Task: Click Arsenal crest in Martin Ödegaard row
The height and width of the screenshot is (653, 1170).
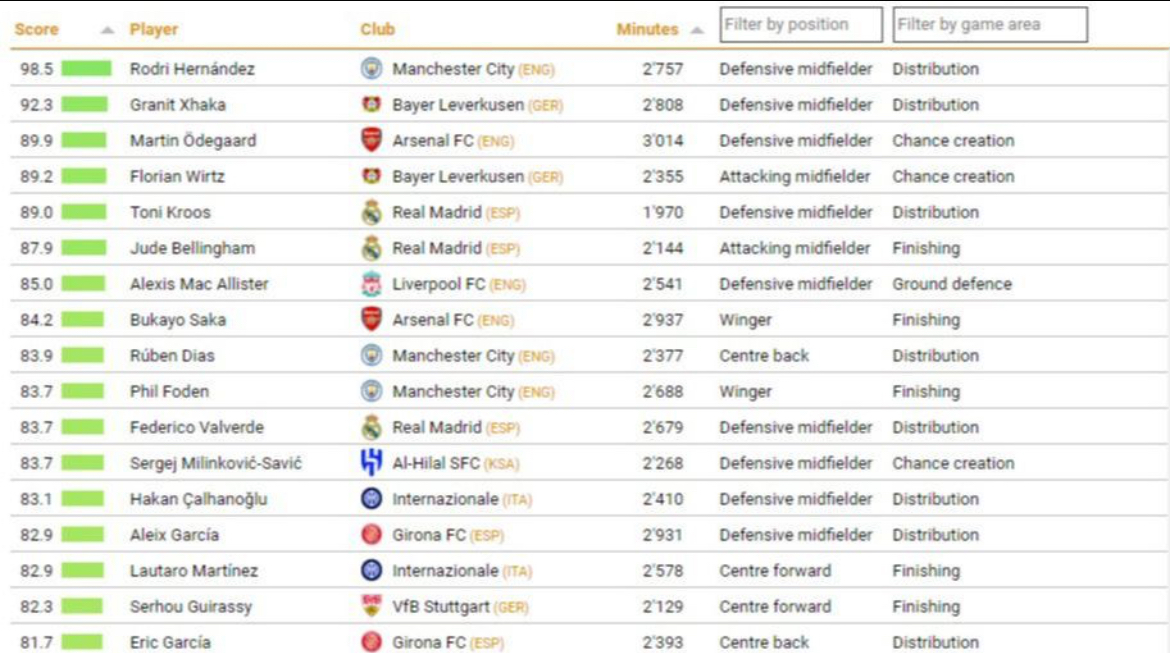Action: (x=371, y=141)
